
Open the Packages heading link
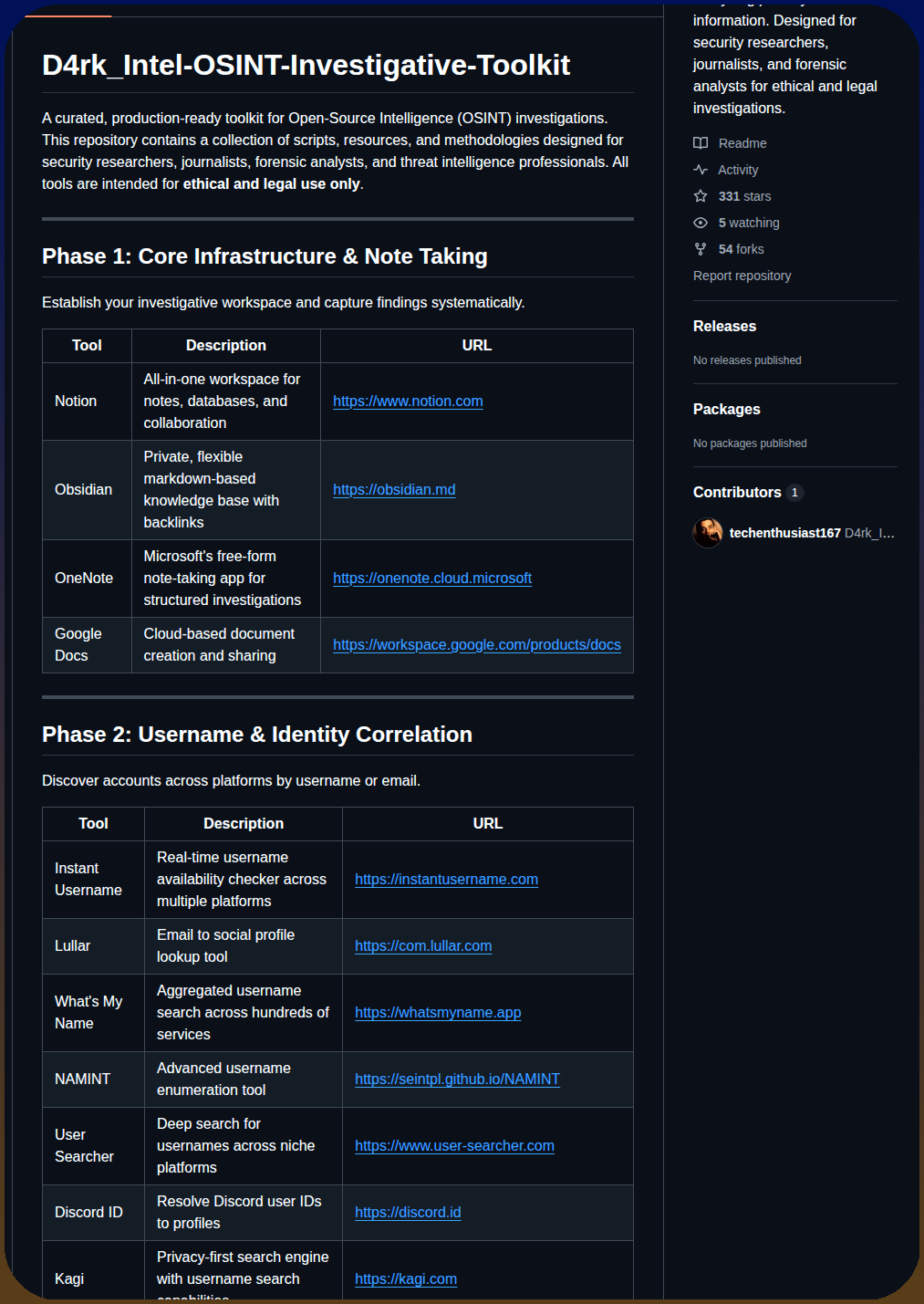[727, 410]
